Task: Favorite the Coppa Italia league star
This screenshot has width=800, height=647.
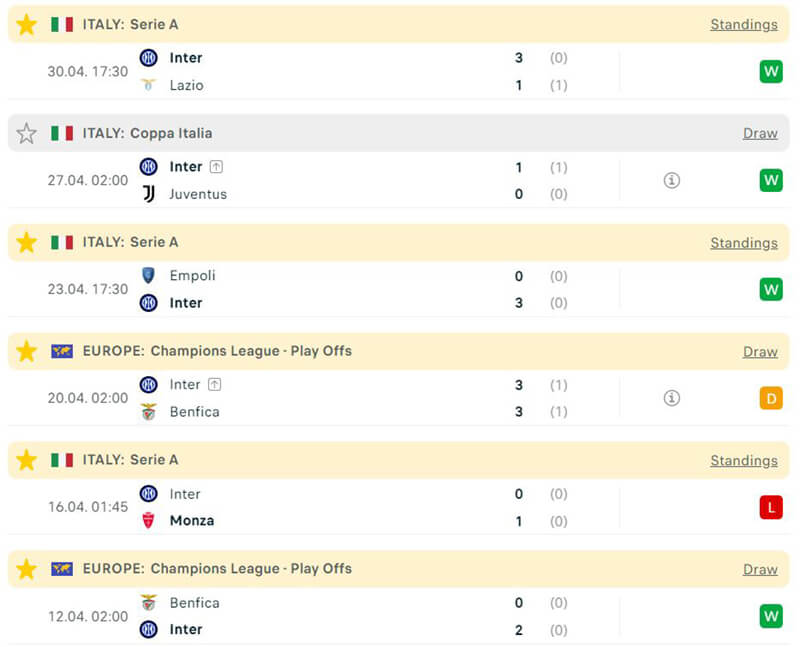Action: point(26,133)
